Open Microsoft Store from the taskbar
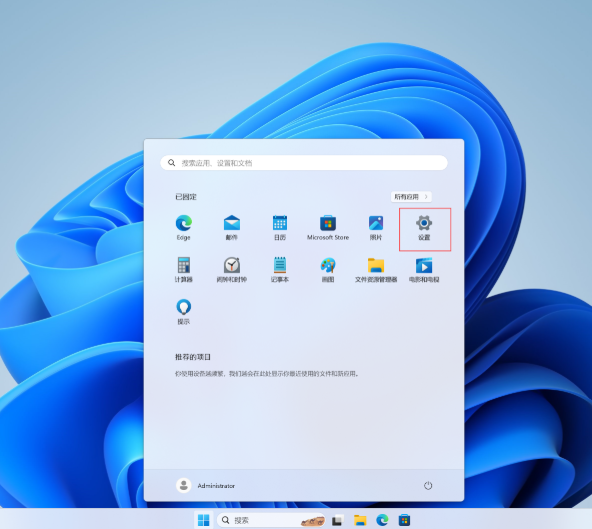The image size is (592, 529). click(x=404, y=520)
